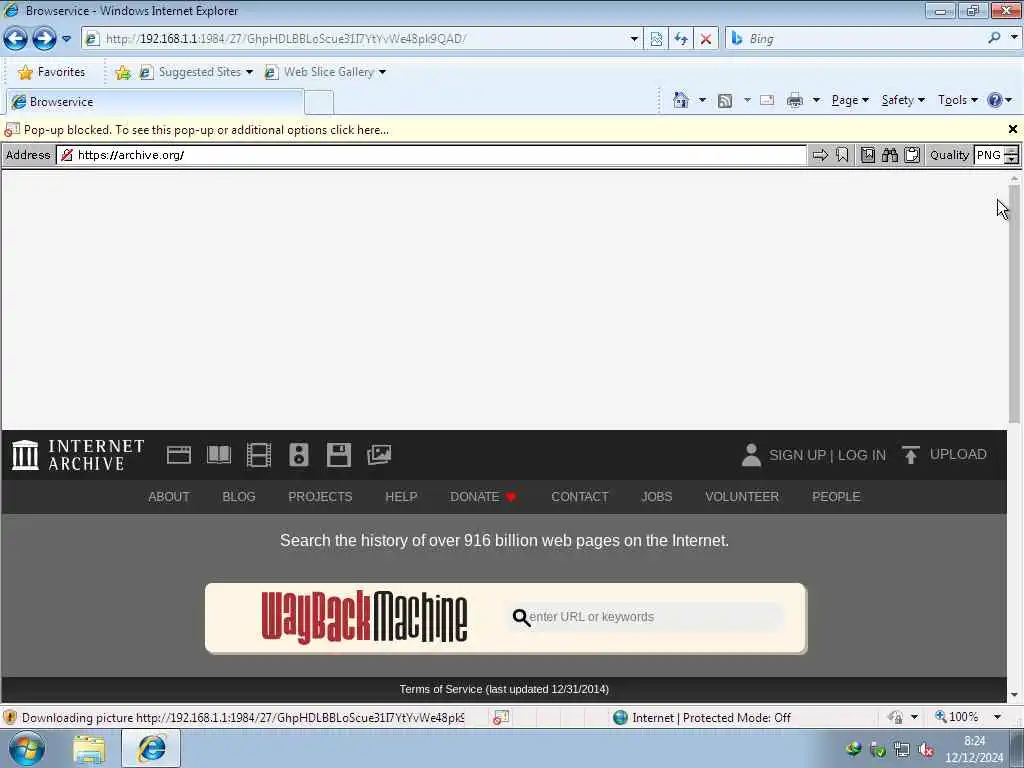This screenshot has width=1024, height=768.
Task: Click the Browservice bookmarks page icon
Action: pyautogui.click(x=868, y=155)
